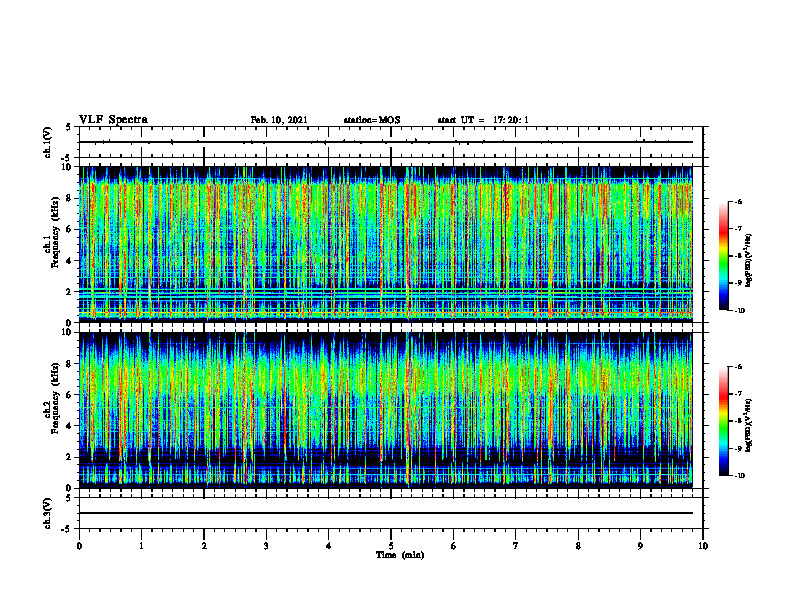Viewport: 792px width, 612px height.
Task: Click the time axis tick label '8'
Action: (578, 546)
